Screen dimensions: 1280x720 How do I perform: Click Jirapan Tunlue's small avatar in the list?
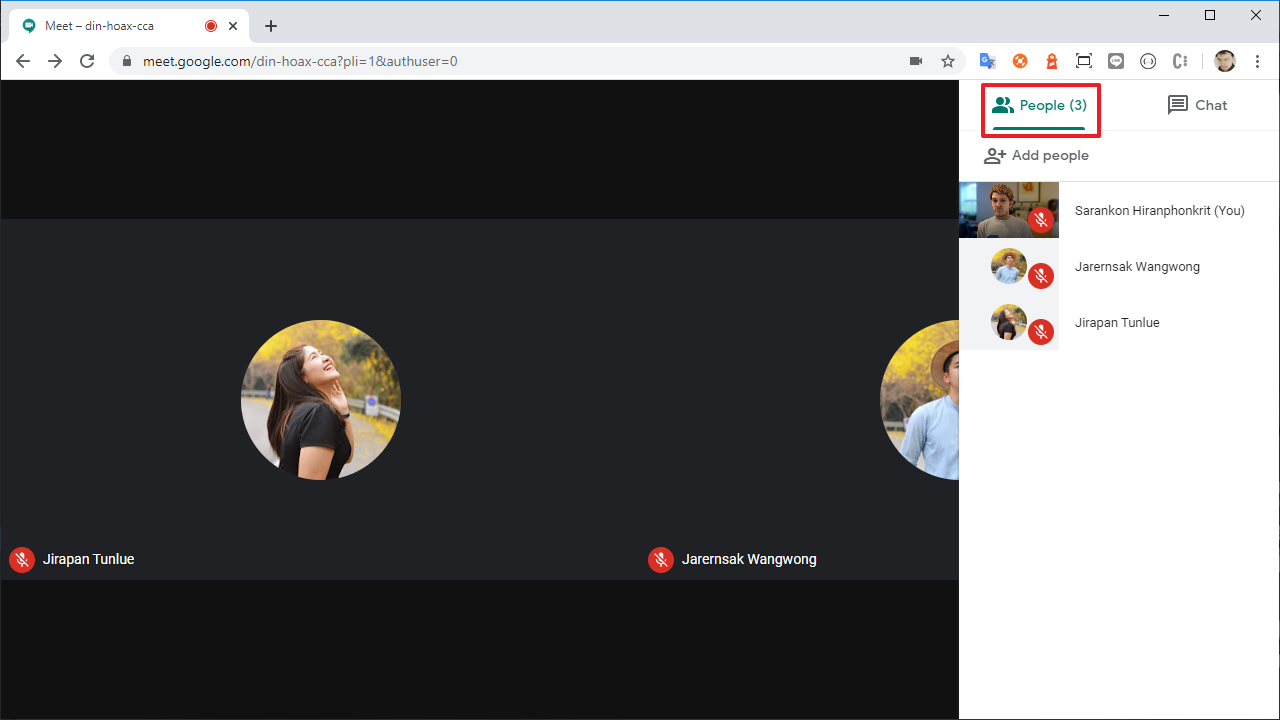(x=1008, y=322)
